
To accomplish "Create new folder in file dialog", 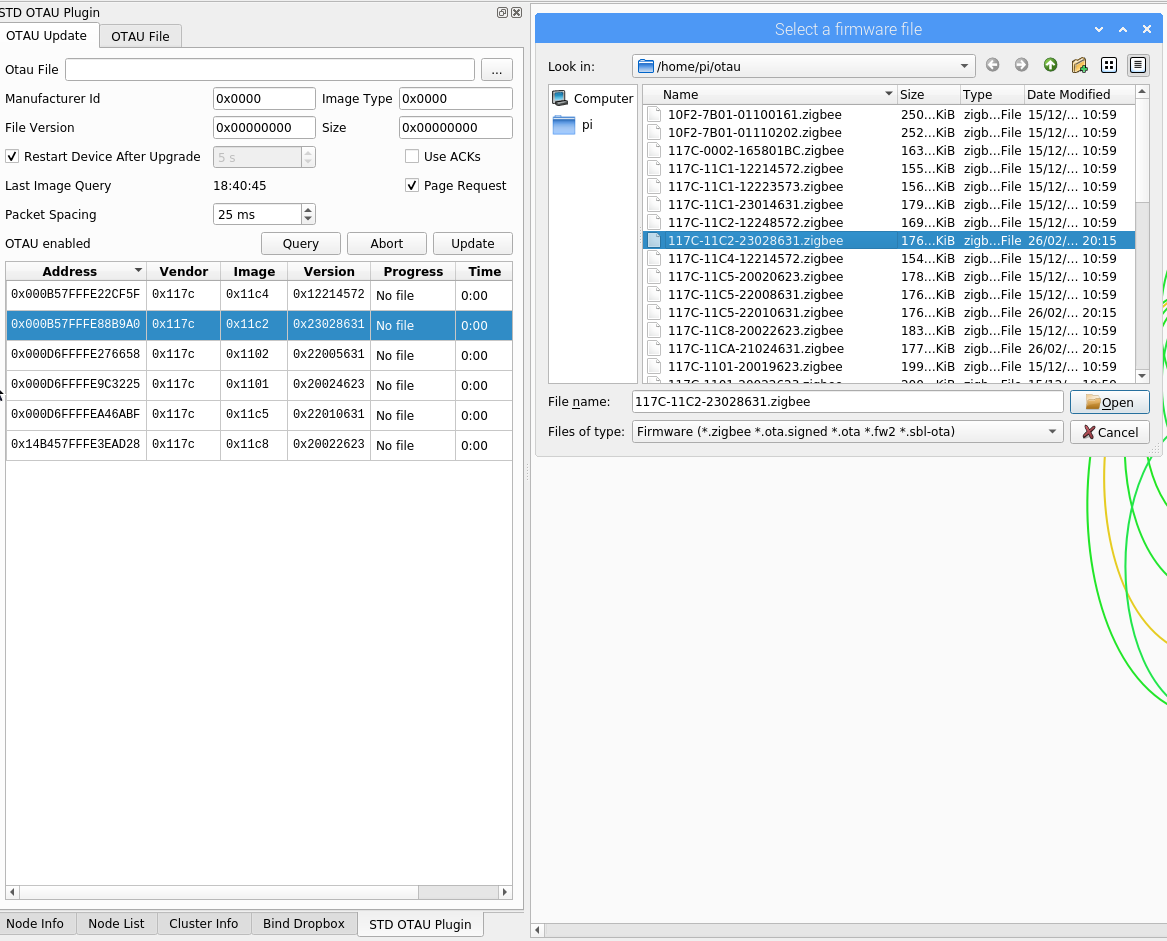I will (x=1079, y=66).
